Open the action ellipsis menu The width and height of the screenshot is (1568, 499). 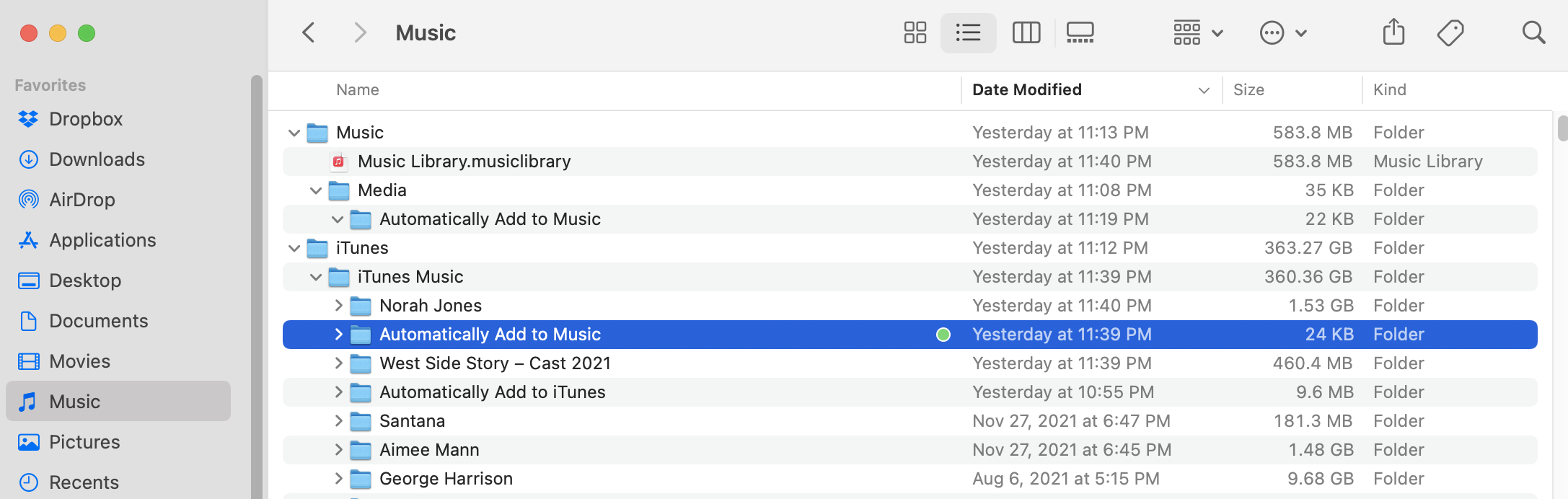coord(1282,32)
